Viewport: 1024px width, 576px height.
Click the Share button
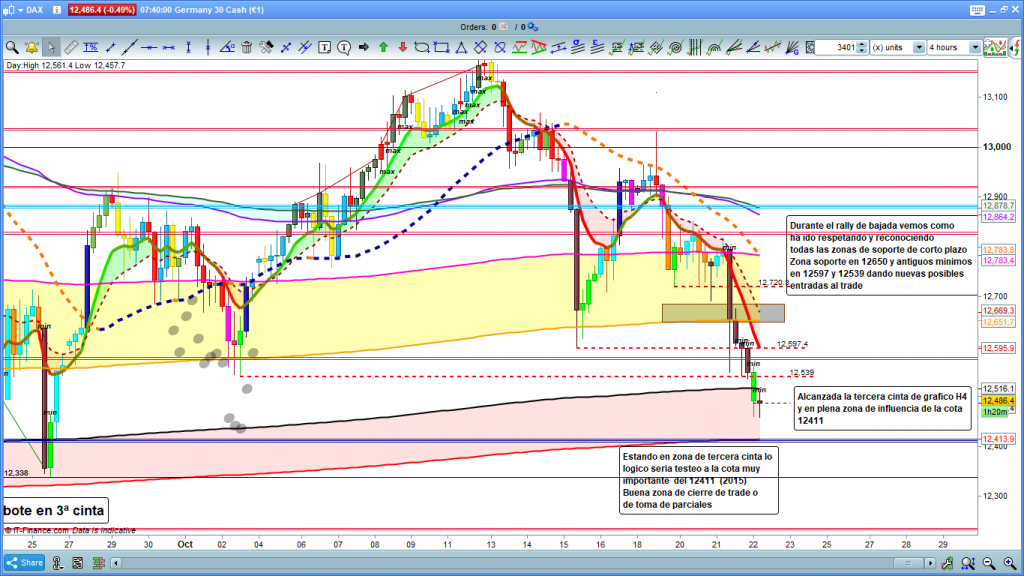pos(26,563)
